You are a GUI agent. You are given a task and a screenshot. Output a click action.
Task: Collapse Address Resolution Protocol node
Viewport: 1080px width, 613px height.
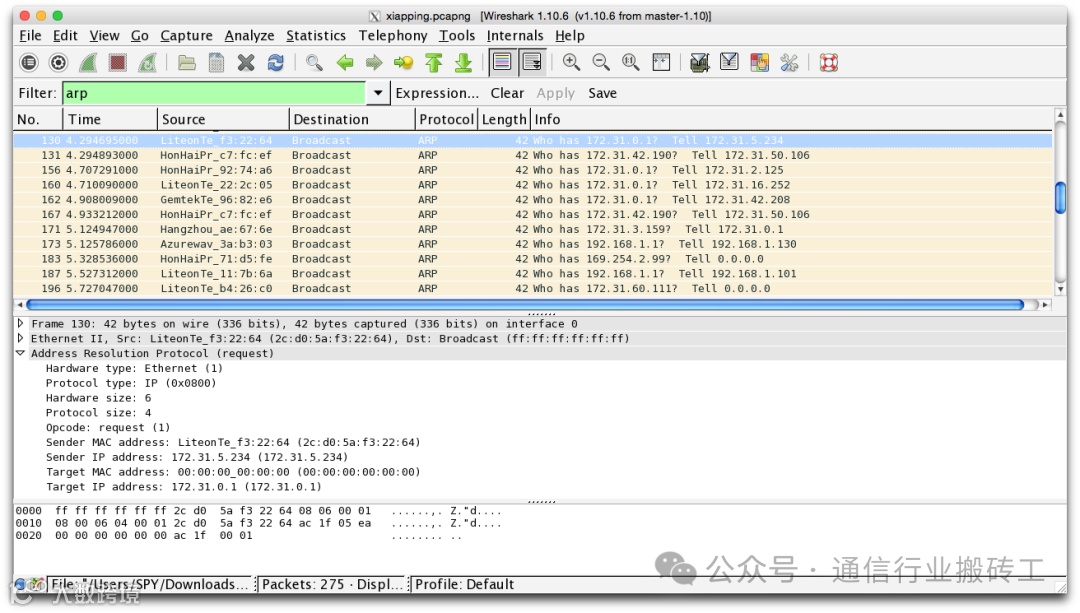(x=20, y=353)
